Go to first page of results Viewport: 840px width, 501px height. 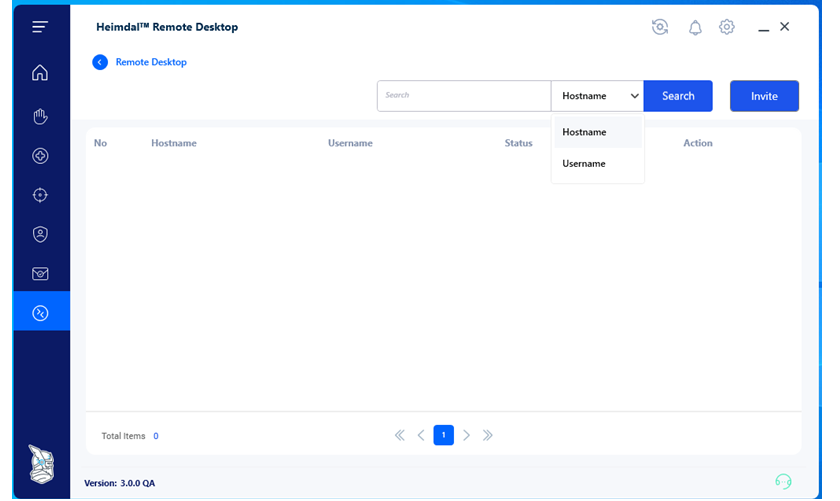click(400, 435)
